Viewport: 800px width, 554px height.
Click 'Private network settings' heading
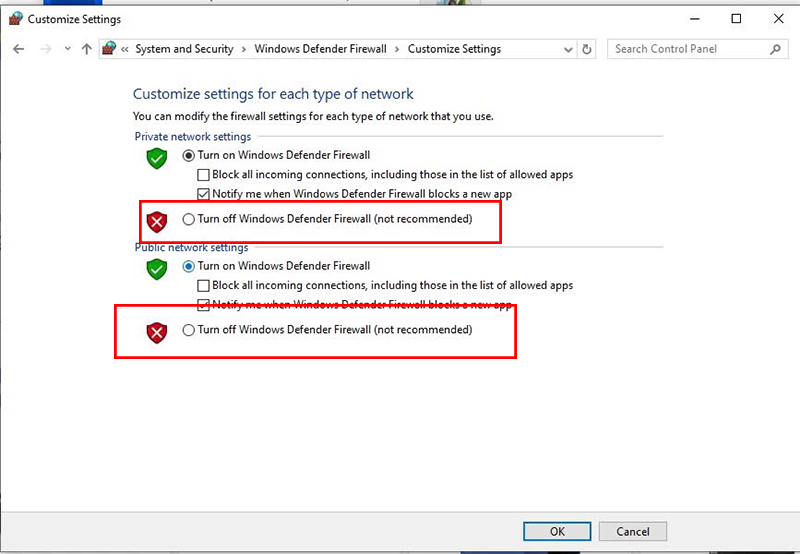(x=193, y=137)
